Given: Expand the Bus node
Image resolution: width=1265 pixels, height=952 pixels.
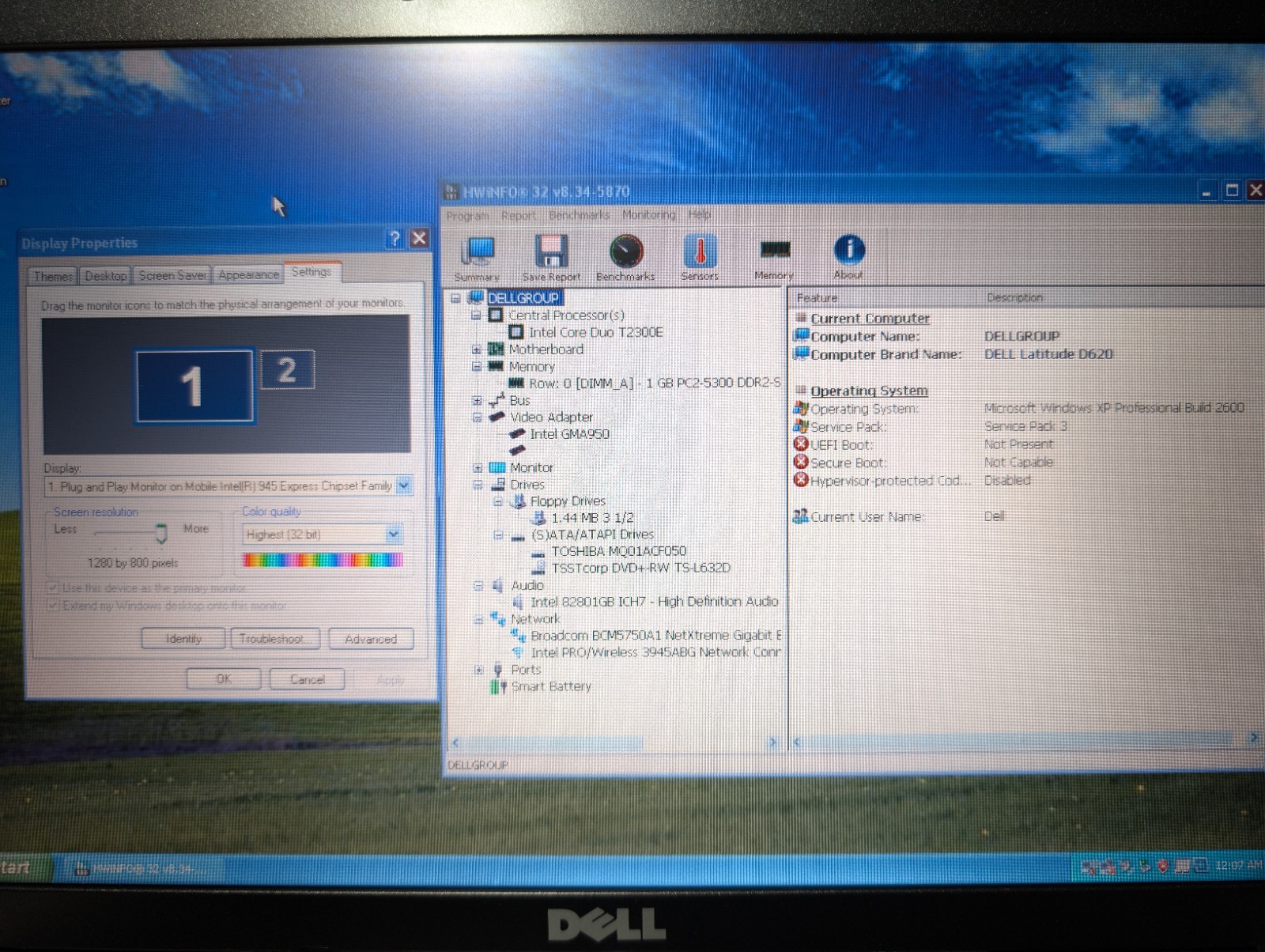Looking at the screenshot, I should tap(477, 401).
